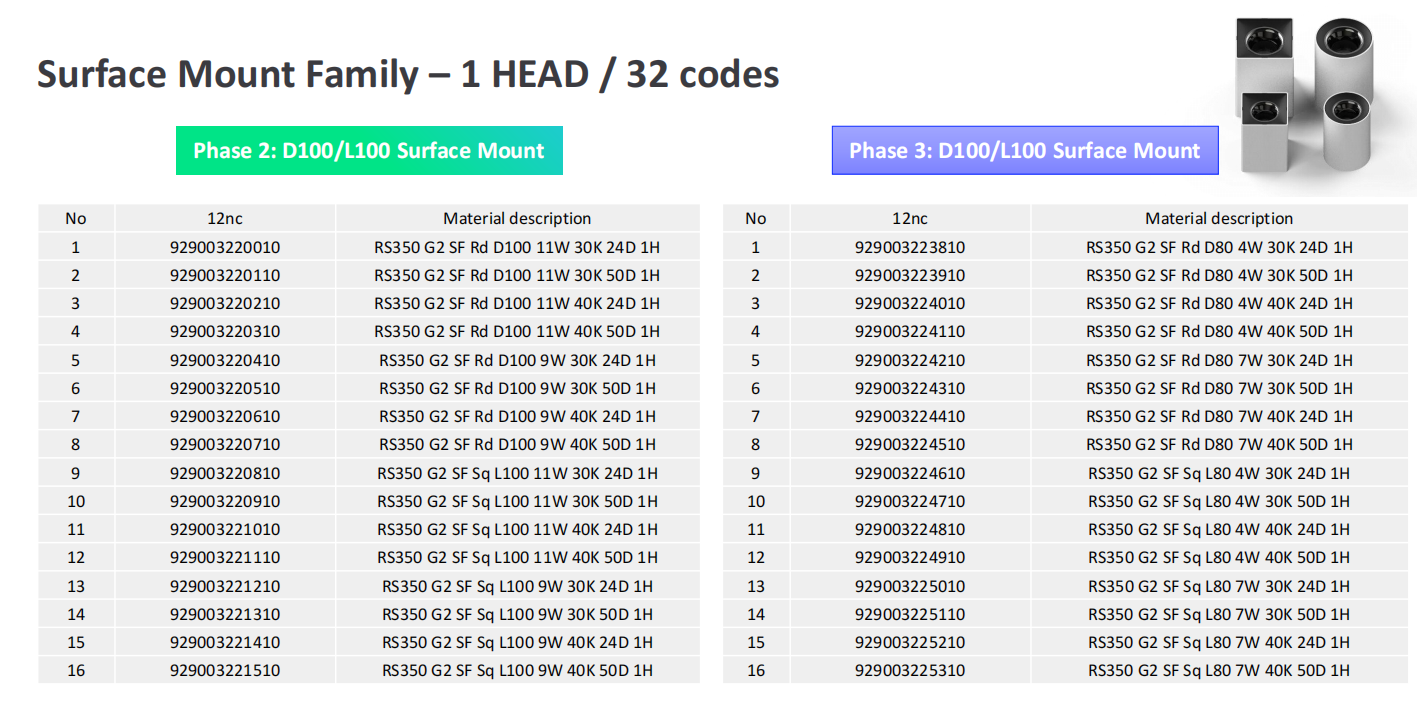Click the 12nc cell 929003225310
1417x724 pixels.
point(909,670)
